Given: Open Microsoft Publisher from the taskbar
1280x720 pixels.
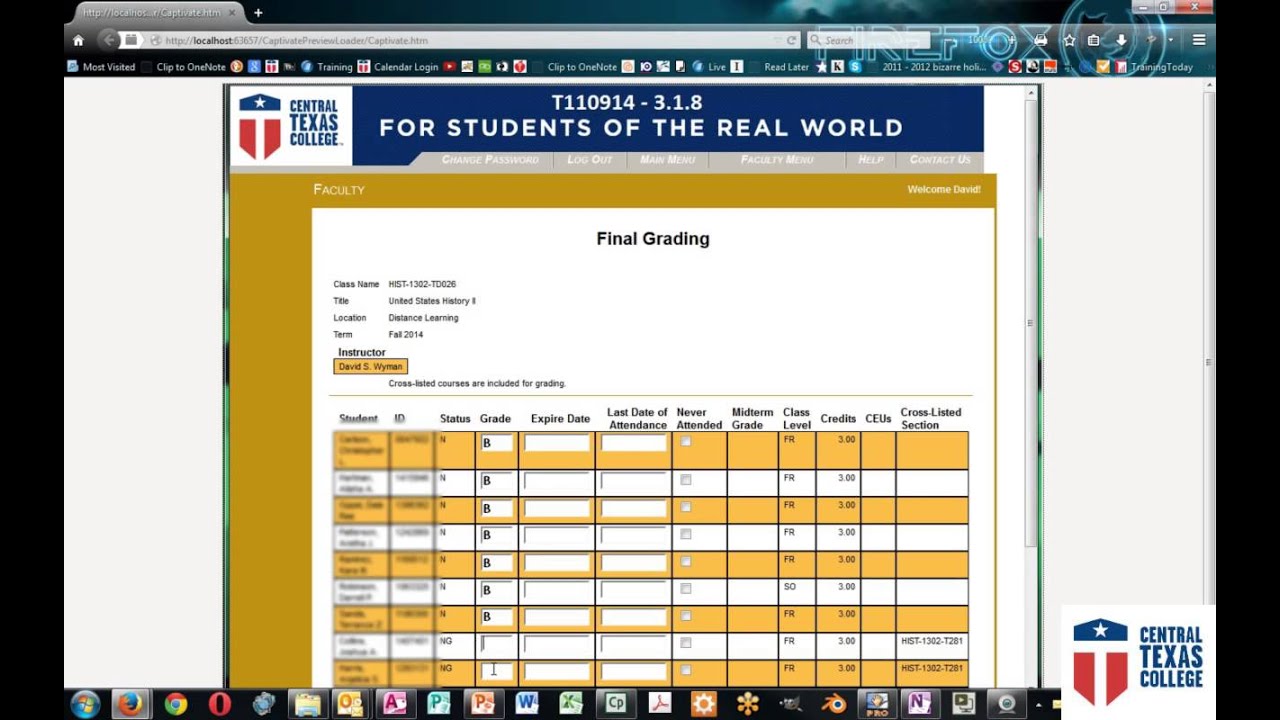Looking at the screenshot, I should tap(438, 703).
